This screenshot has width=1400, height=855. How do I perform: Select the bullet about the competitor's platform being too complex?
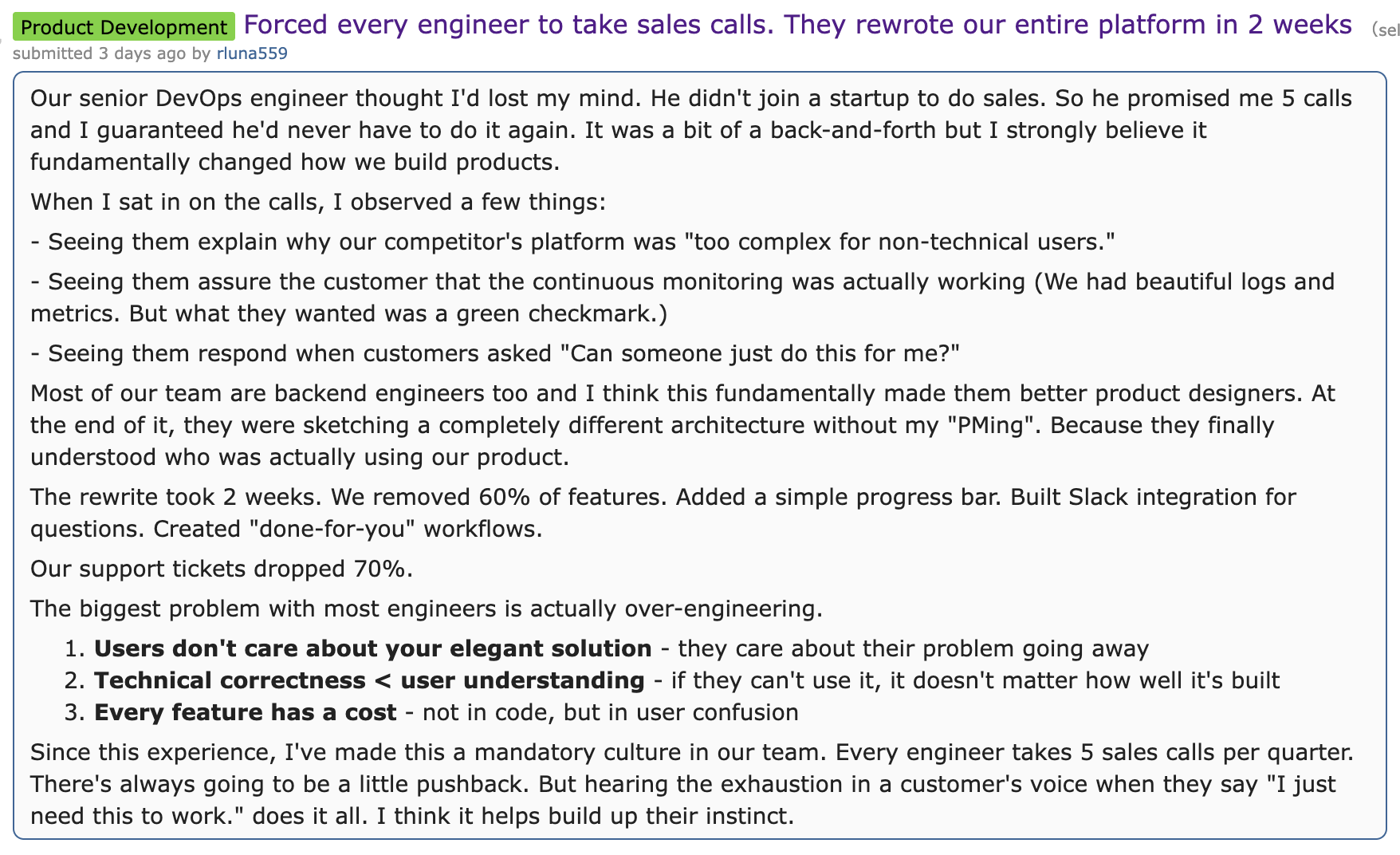572,242
